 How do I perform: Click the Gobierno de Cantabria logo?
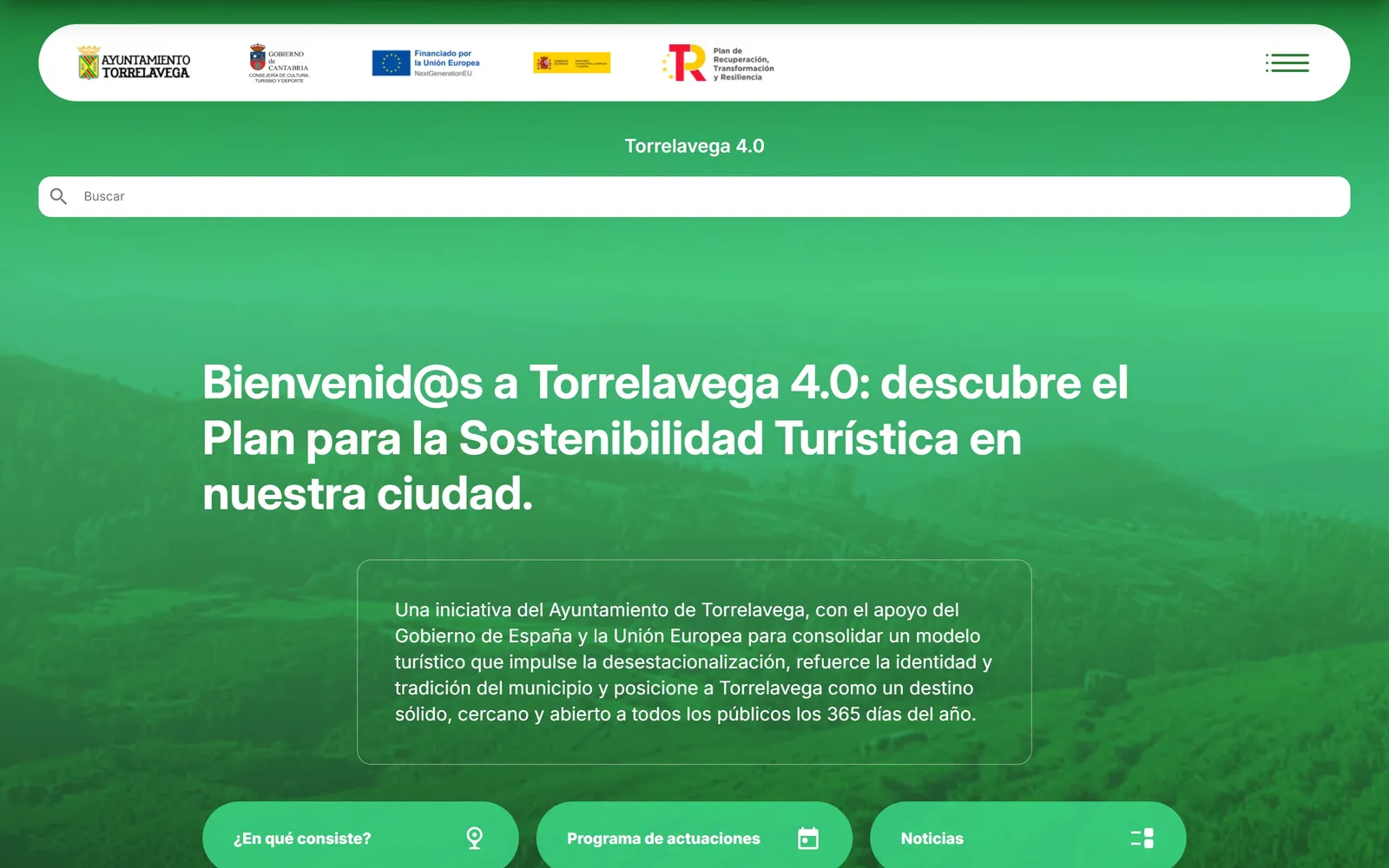[279, 62]
